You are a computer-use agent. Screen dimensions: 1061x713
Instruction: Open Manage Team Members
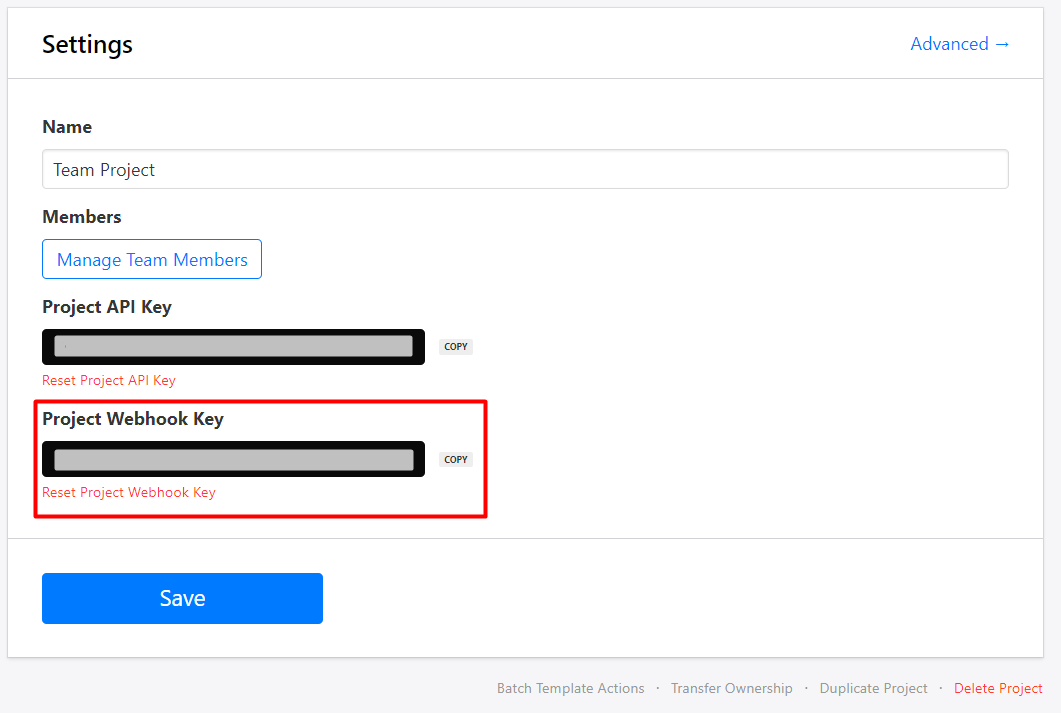click(x=152, y=259)
